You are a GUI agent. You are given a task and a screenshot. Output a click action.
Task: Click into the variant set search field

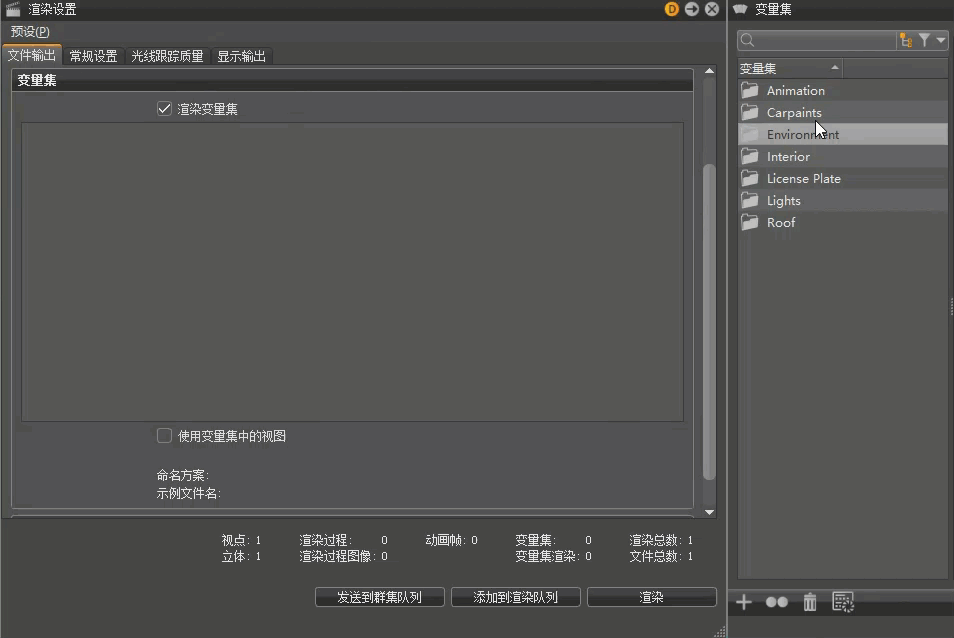[x=818, y=41]
